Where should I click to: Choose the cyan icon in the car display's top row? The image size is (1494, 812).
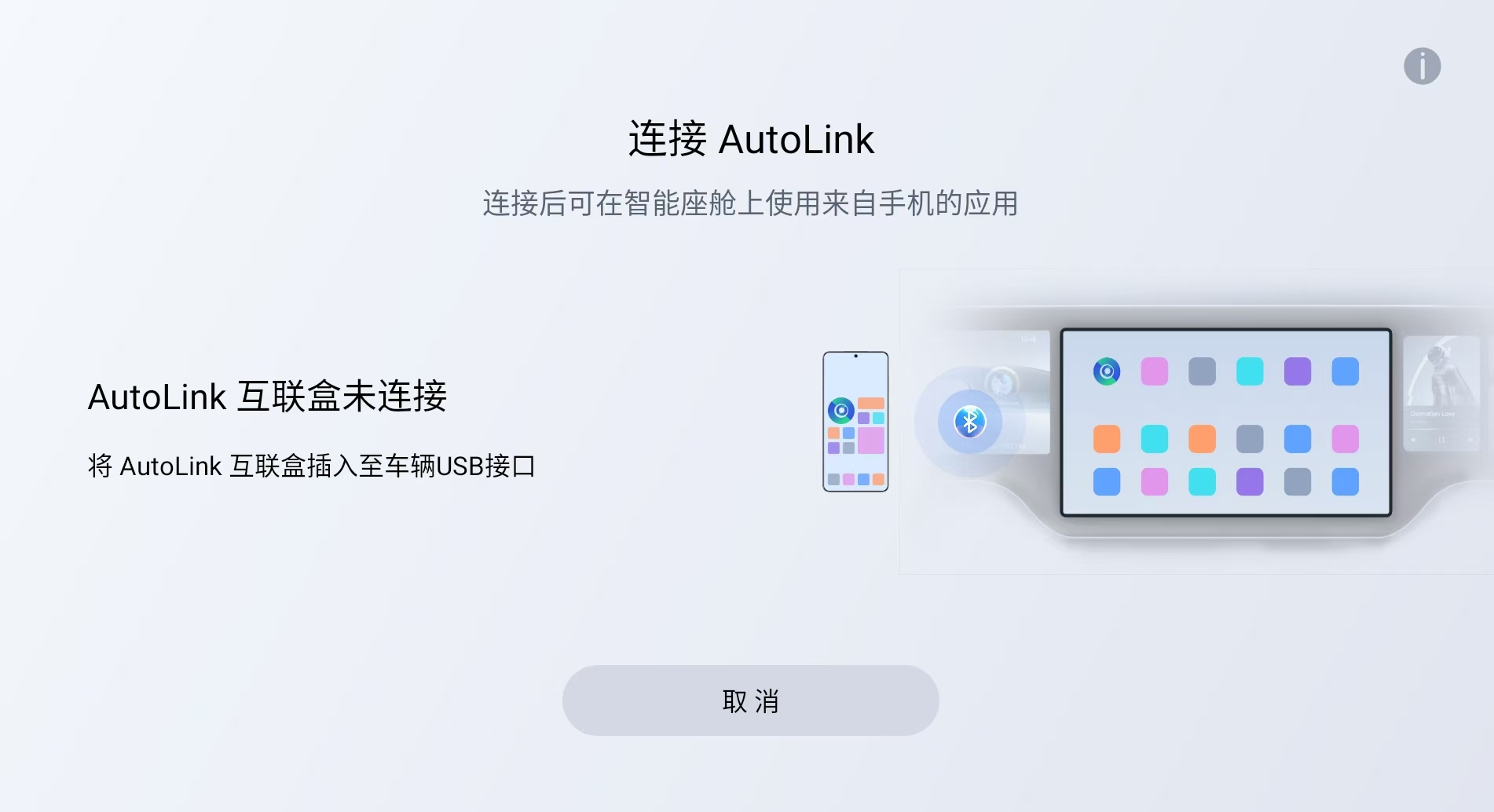pos(1250,371)
